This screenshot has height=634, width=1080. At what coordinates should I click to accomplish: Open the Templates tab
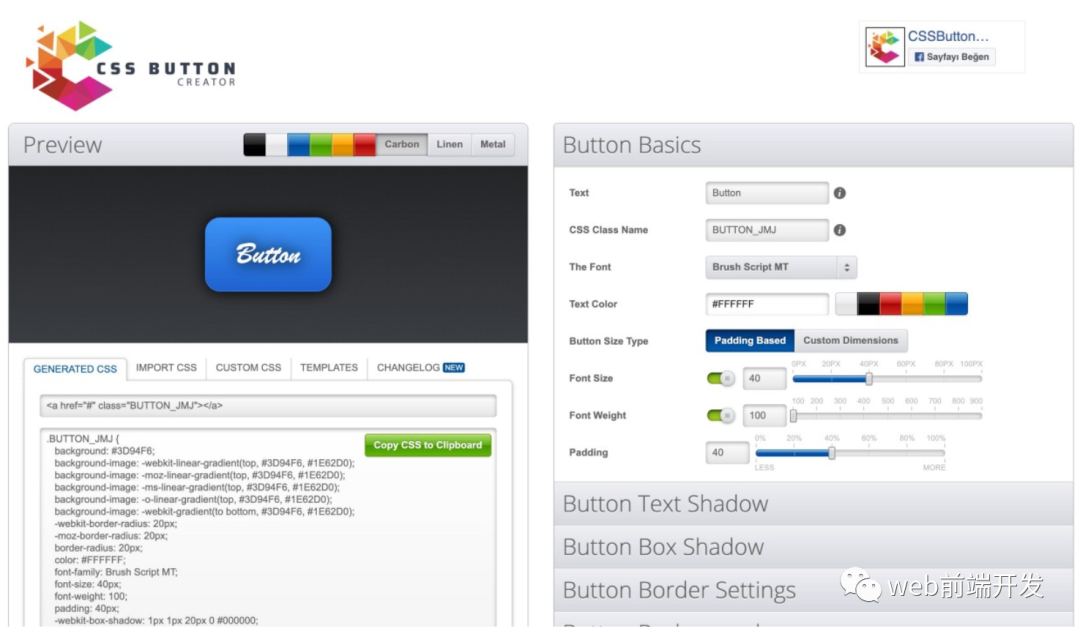point(329,368)
